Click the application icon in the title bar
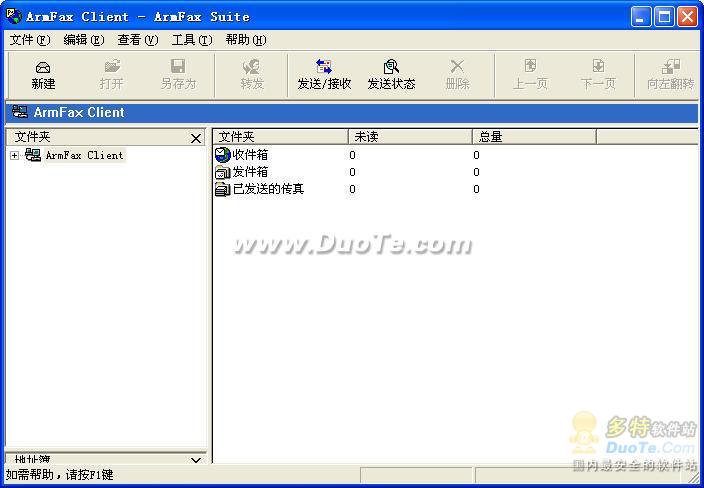 tap(14, 16)
